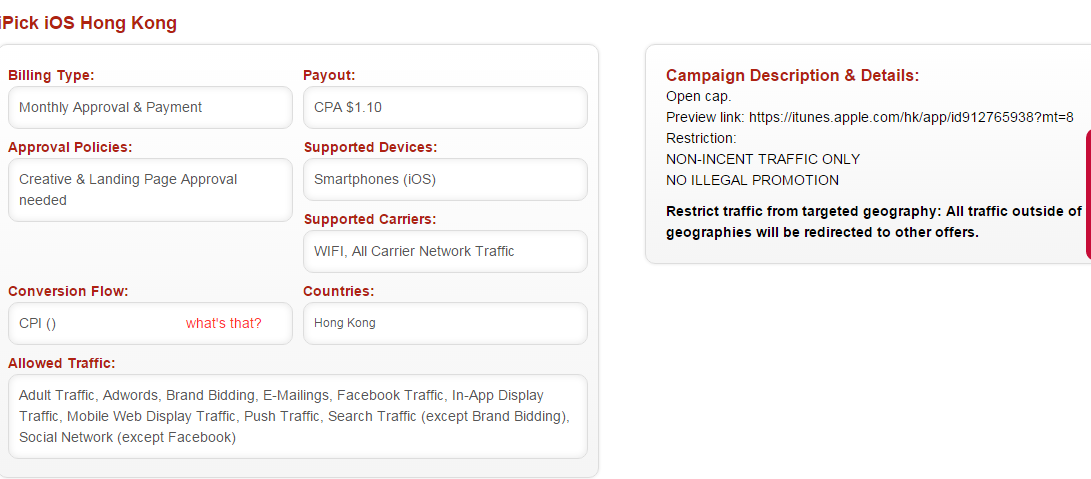Click the Approval Policies label
The width and height of the screenshot is (1091, 479).
(x=70, y=147)
